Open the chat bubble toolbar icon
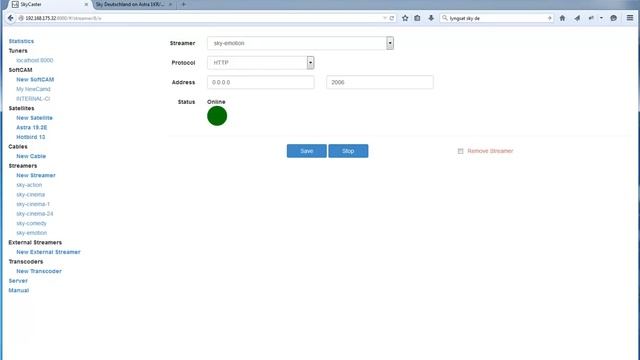 [613, 18]
